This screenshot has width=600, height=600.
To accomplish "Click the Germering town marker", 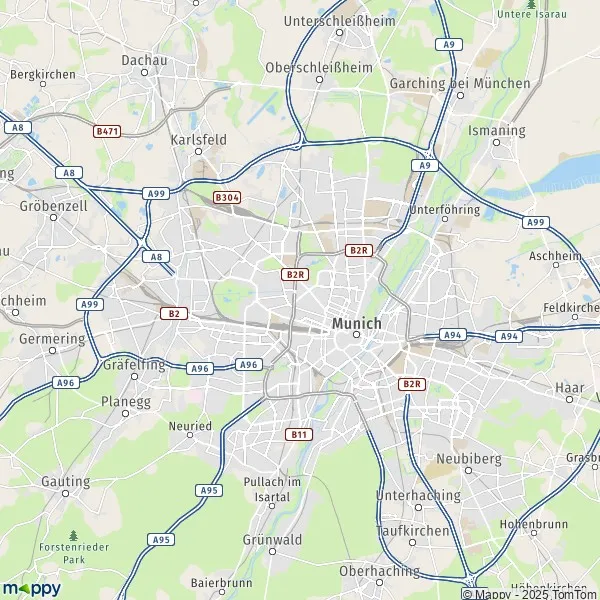I will click(52, 351).
